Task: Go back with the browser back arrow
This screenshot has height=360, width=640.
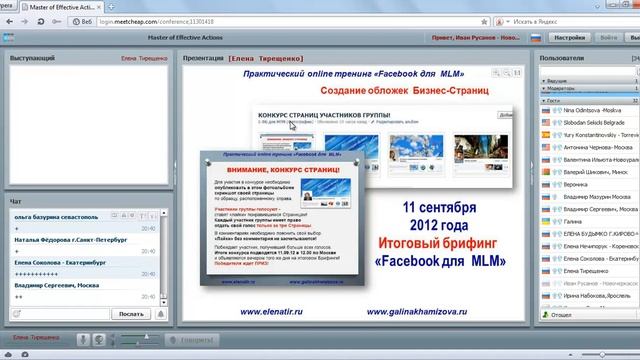Action: [x=9, y=22]
